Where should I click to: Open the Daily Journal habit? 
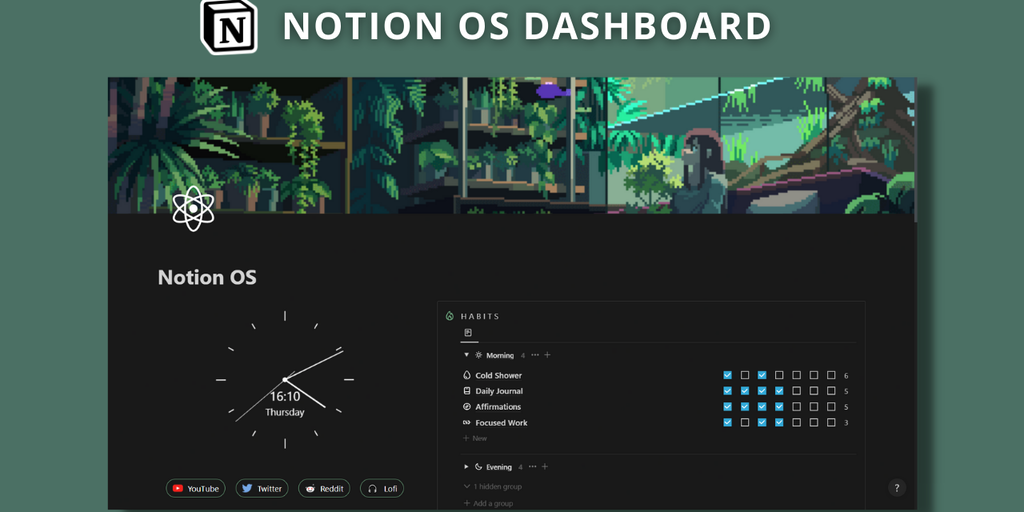pos(499,391)
